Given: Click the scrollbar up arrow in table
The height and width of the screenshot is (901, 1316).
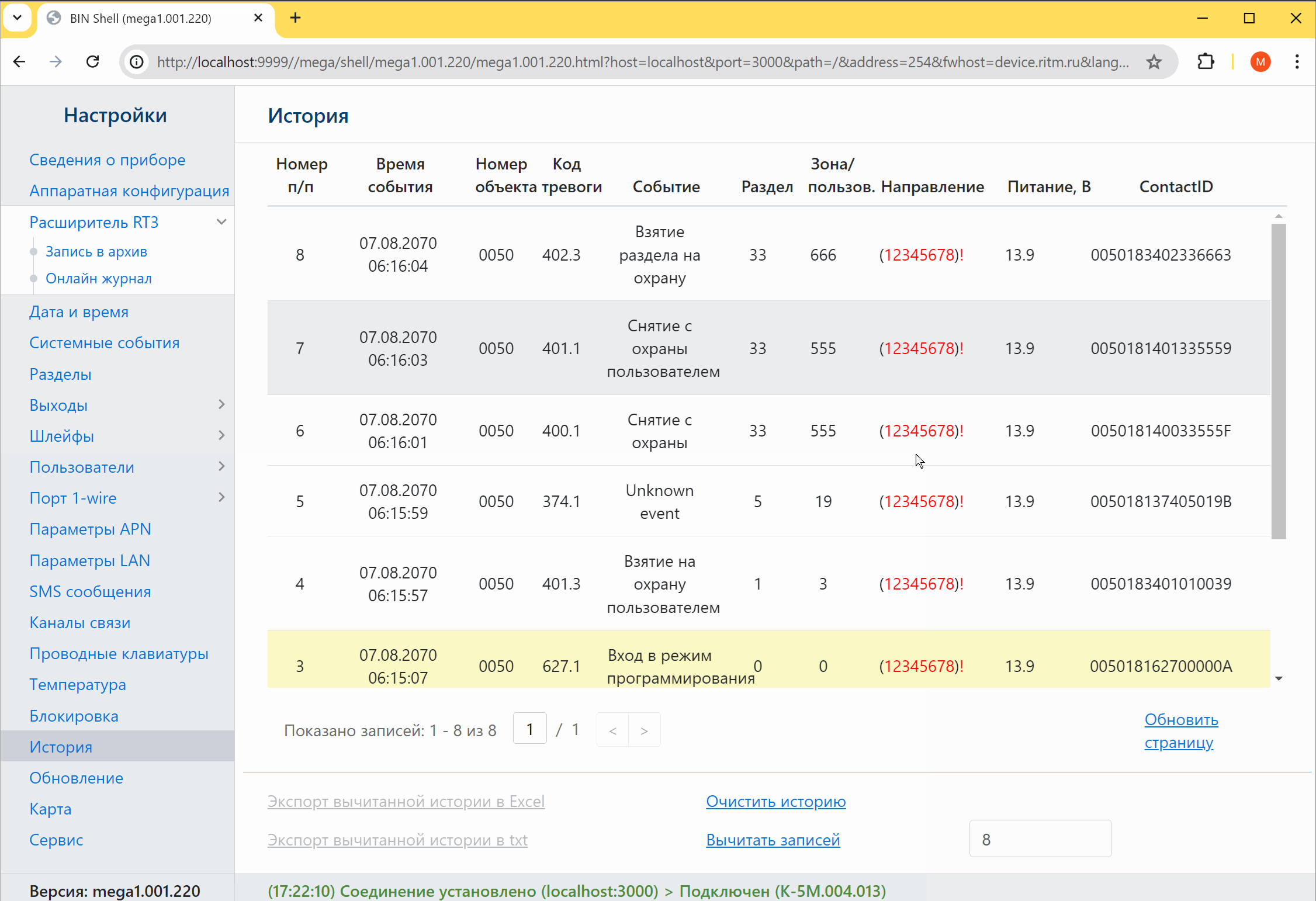Looking at the screenshot, I should point(1279,216).
